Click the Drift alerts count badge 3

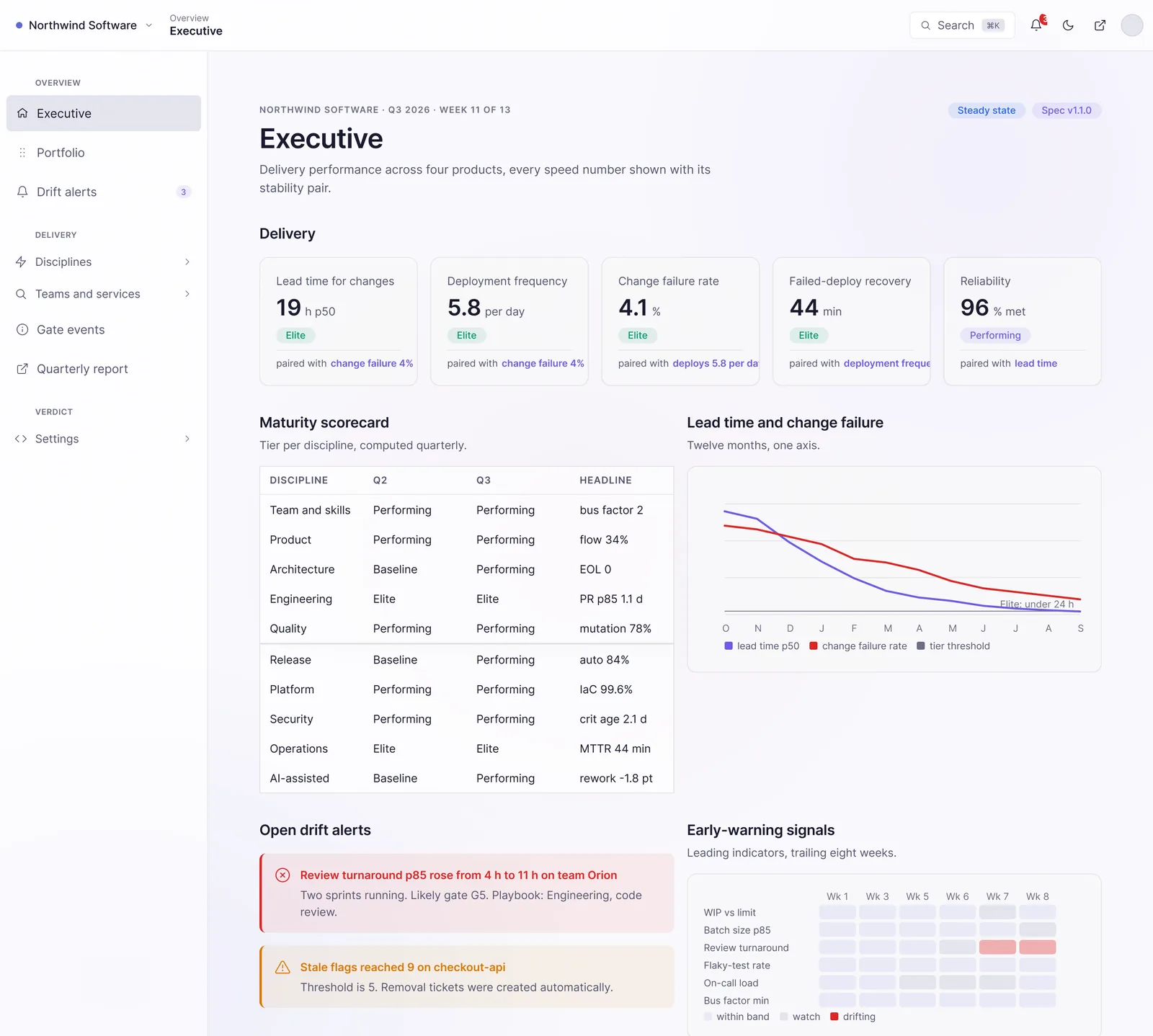[183, 192]
